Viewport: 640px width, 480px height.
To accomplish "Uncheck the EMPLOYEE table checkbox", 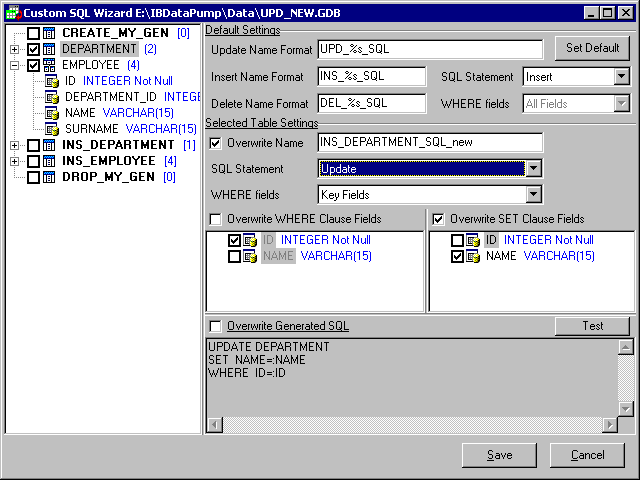I will (x=33, y=65).
